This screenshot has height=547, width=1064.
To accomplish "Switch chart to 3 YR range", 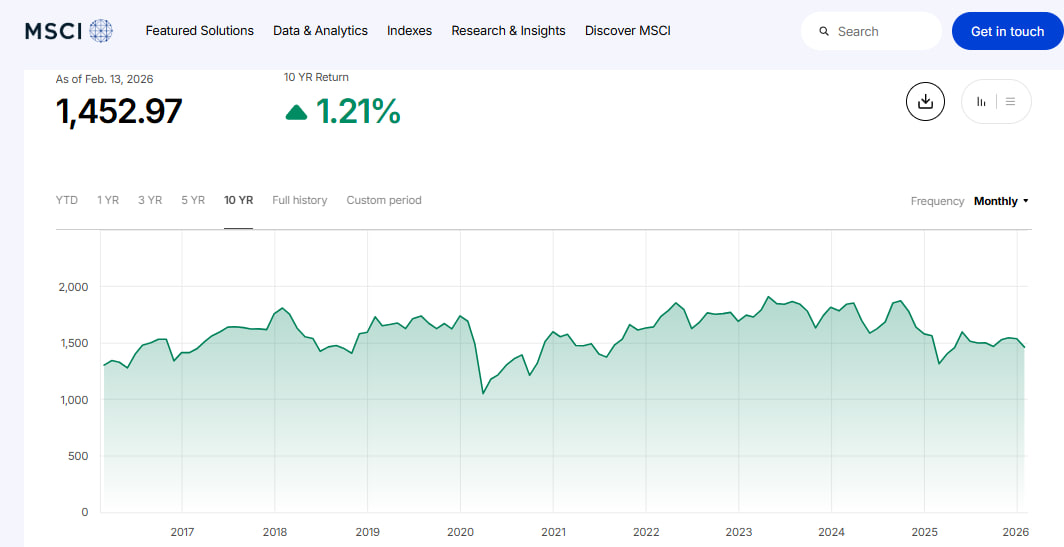I will (x=150, y=200).
